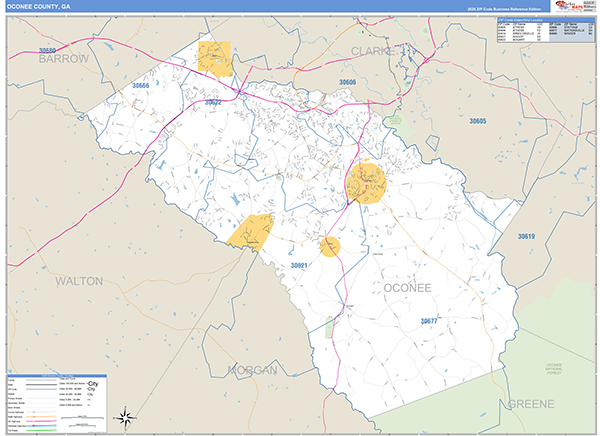
Task: Click the orange city area at top near Barrow
Action: pyautogui.click(x=214, y=58)
